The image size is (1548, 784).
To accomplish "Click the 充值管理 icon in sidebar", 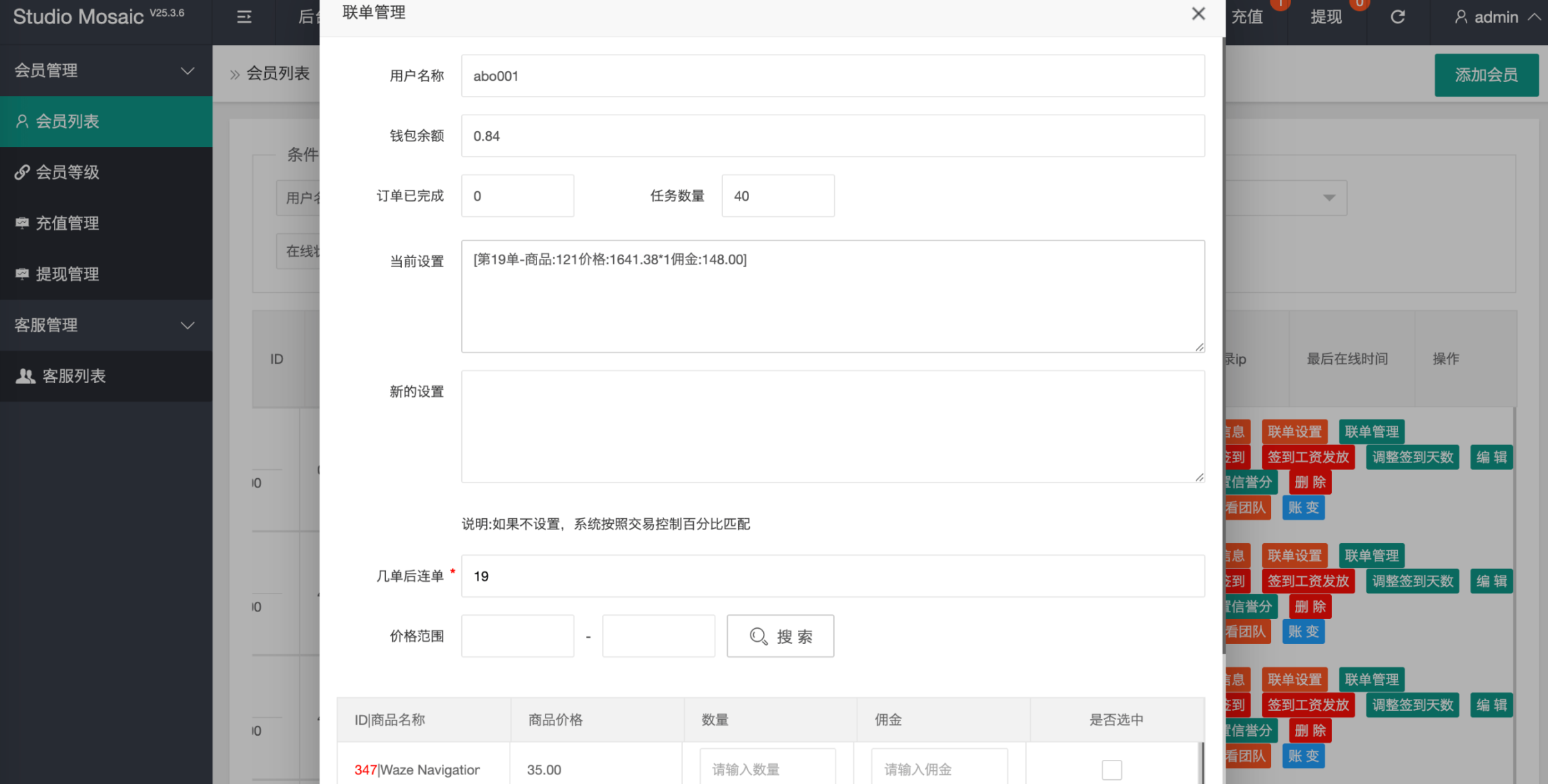I will pyautogui.click(x=22, y=223).
